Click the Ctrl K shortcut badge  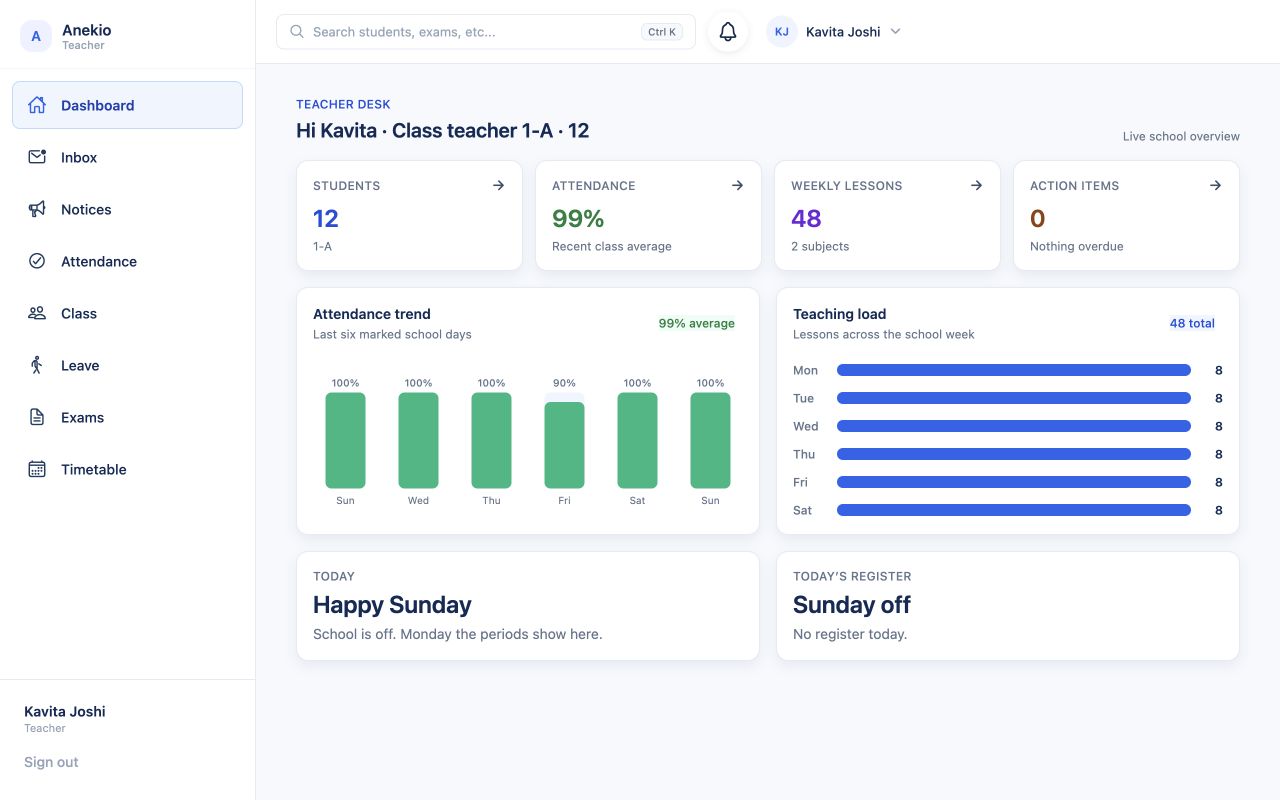[x=662, y=32]
